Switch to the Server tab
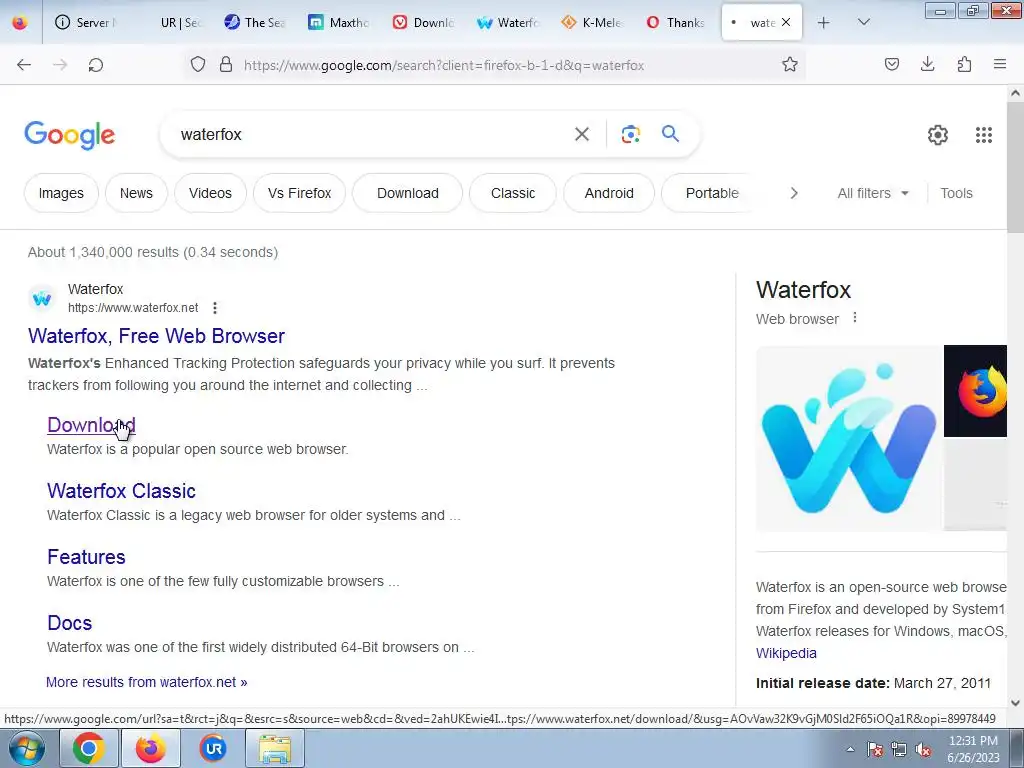This screenshot has width=1024, height=768. pos(85,22)
